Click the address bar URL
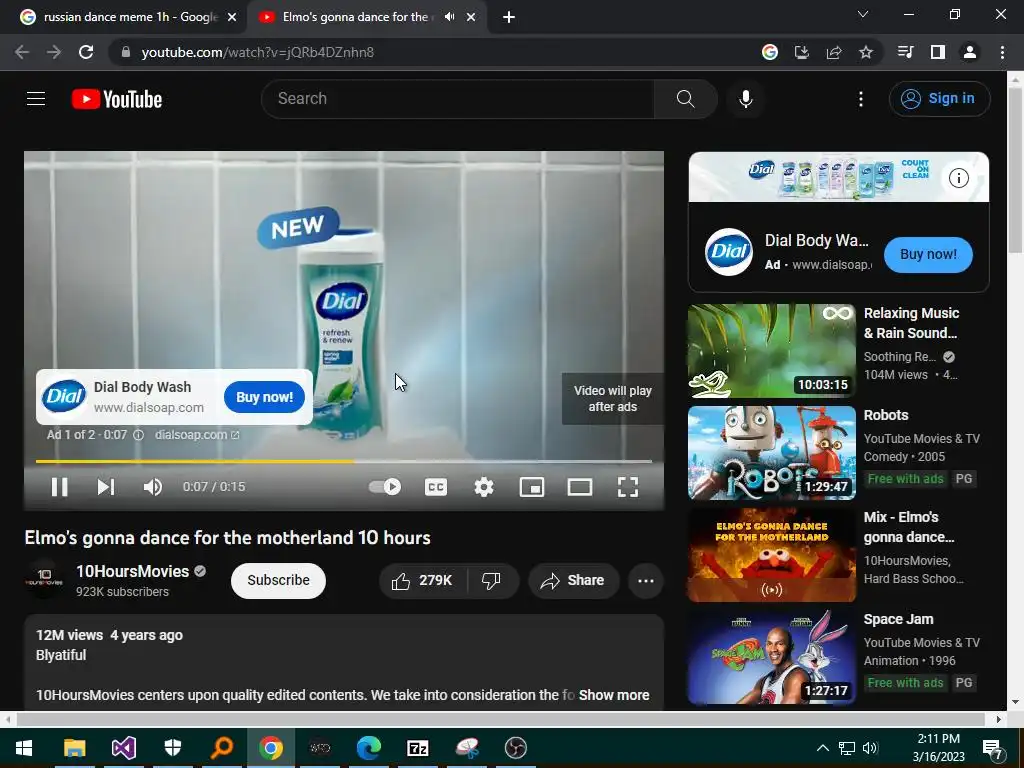The image size is (1024, 768). click(x=257, y=52)
